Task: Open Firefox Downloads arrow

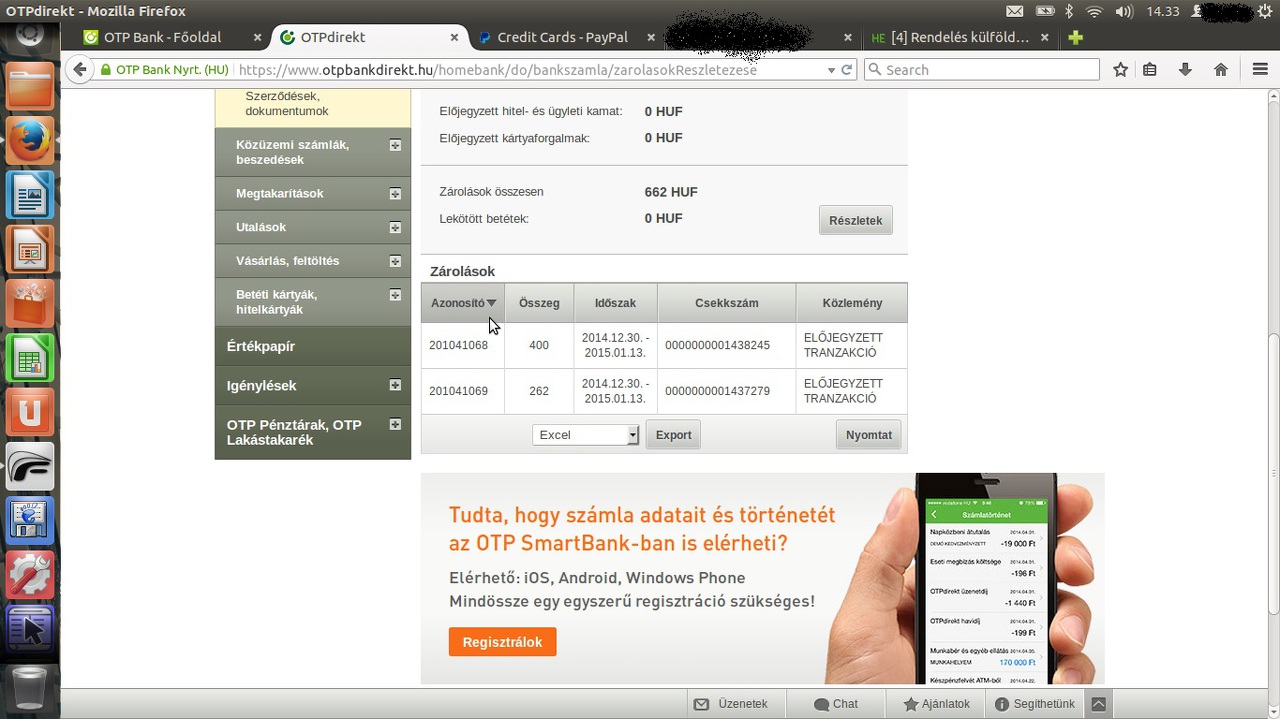Action: click(1185, 70)
